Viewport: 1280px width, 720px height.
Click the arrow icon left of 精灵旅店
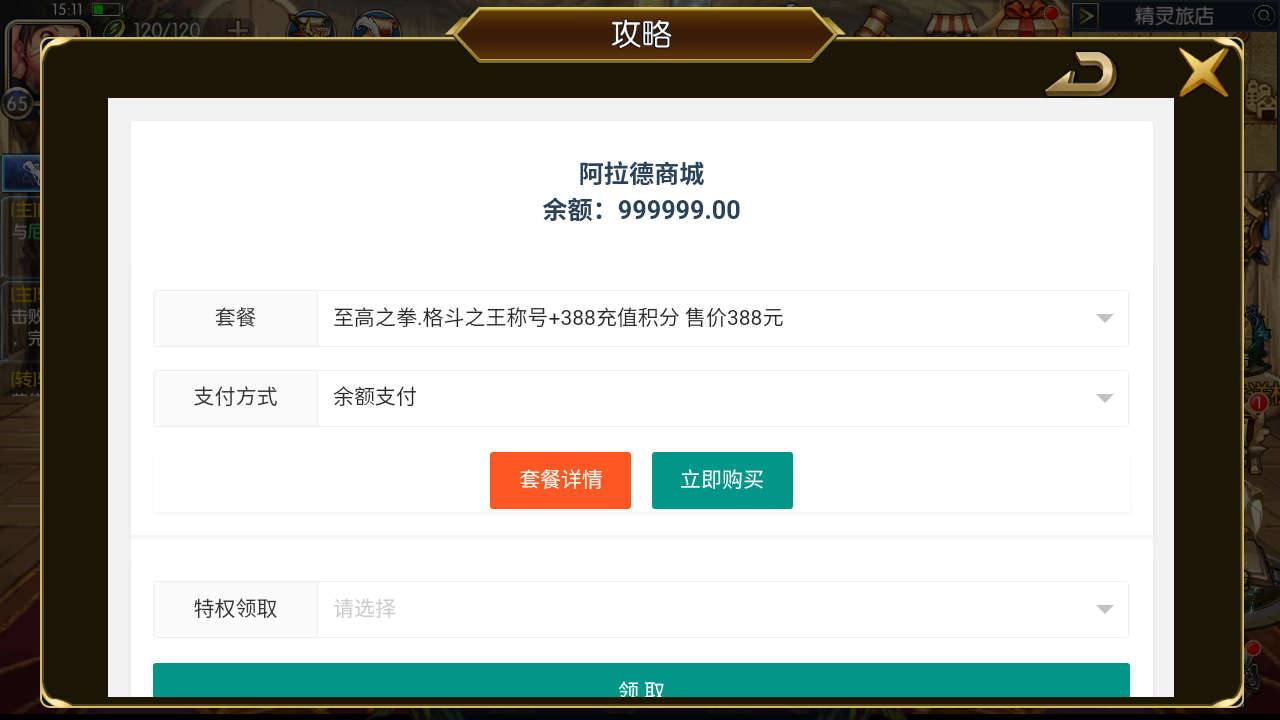coord(1086,16)
